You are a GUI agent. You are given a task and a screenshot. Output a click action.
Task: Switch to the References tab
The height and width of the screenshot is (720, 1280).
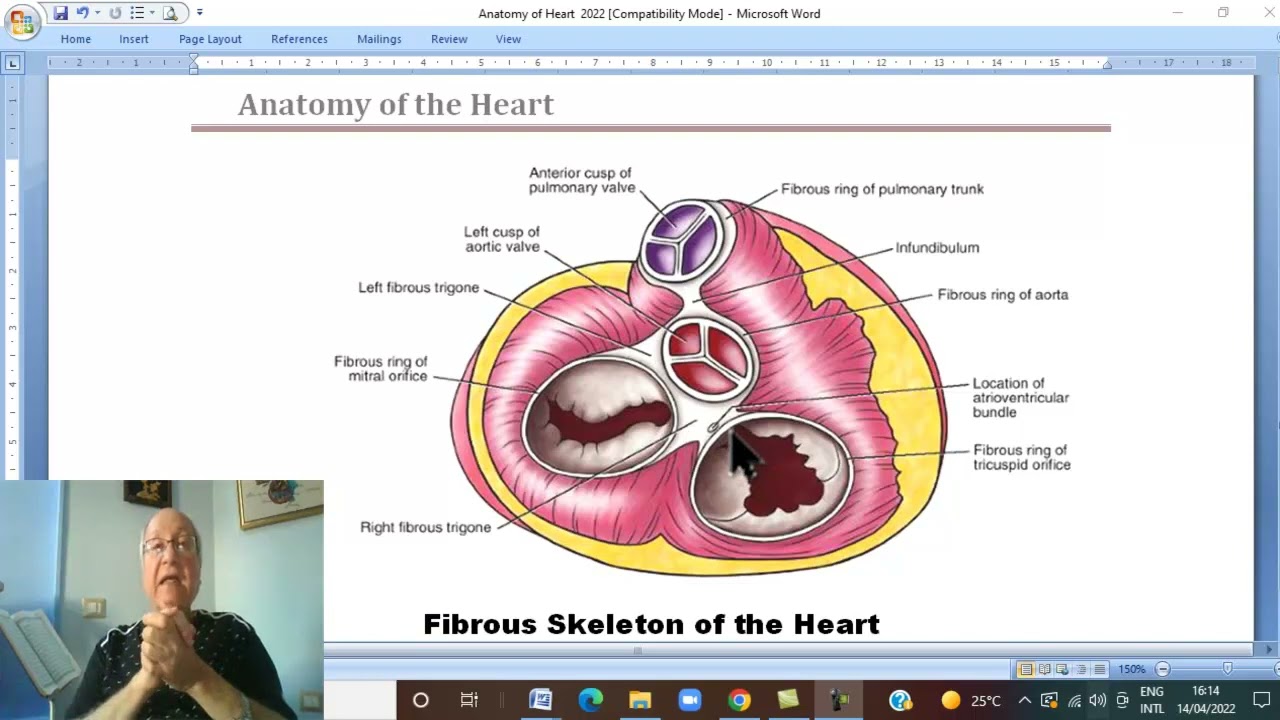pos(299,39)
